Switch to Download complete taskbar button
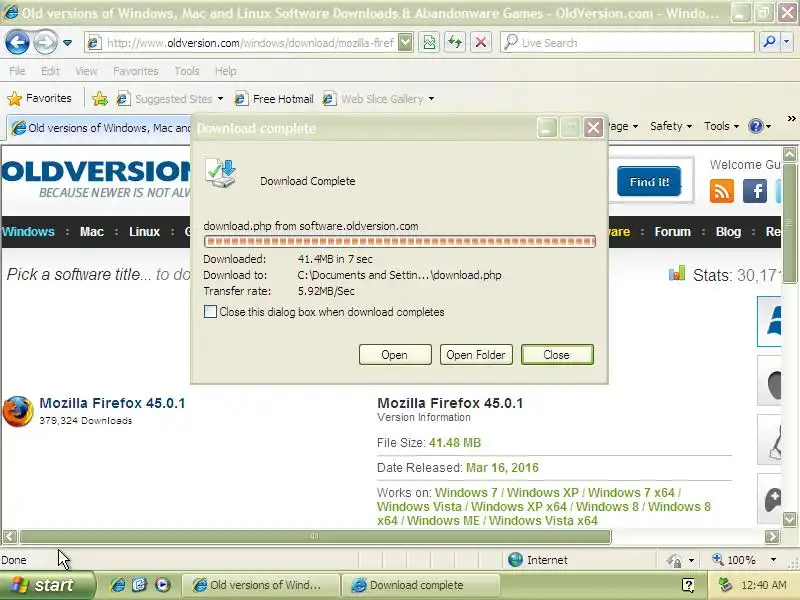Viewport: 800px width, 600px height. (420, 585)
